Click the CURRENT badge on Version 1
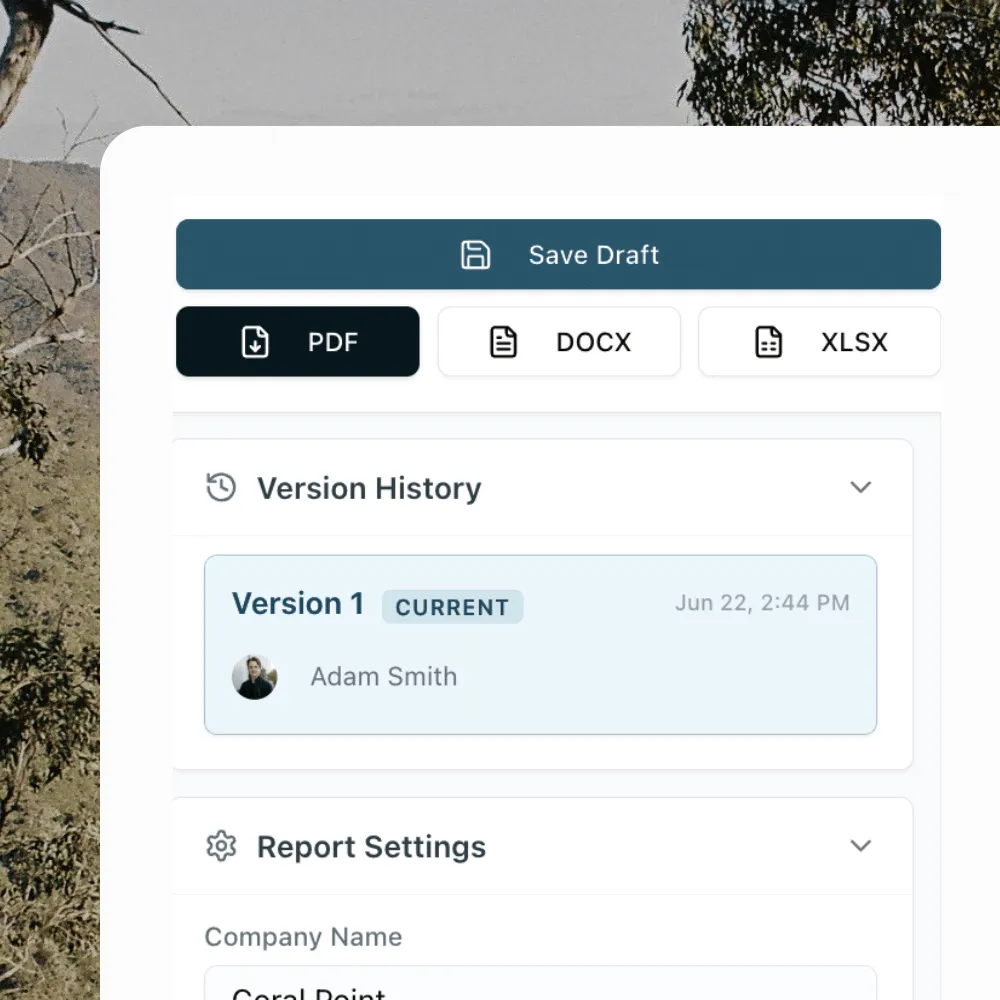This screenshot has height=1000, width=1000. [x=452, y=607]
